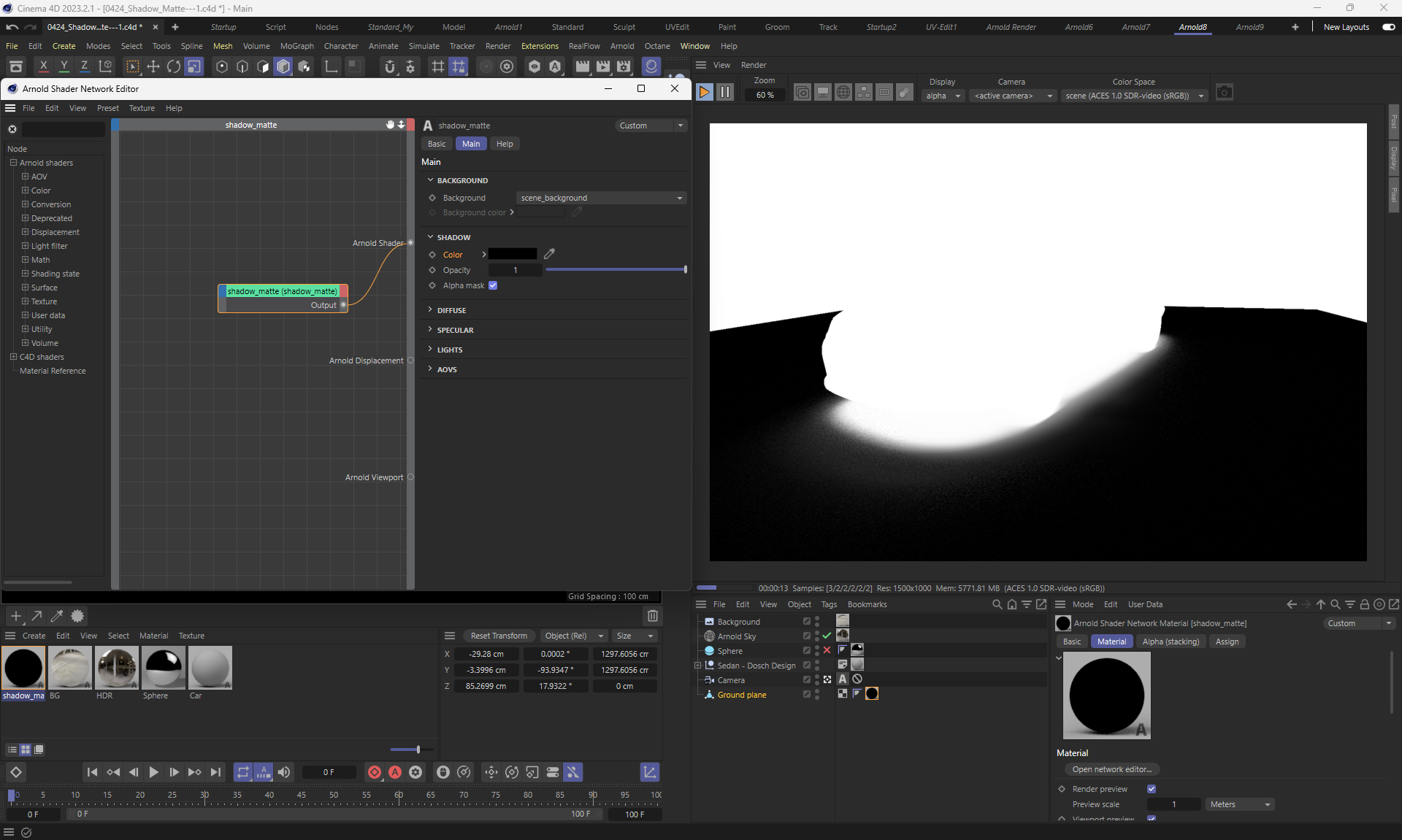This screenshot has width=1402, height=840.
Task: Pause the IPR render
Action: 724,93
